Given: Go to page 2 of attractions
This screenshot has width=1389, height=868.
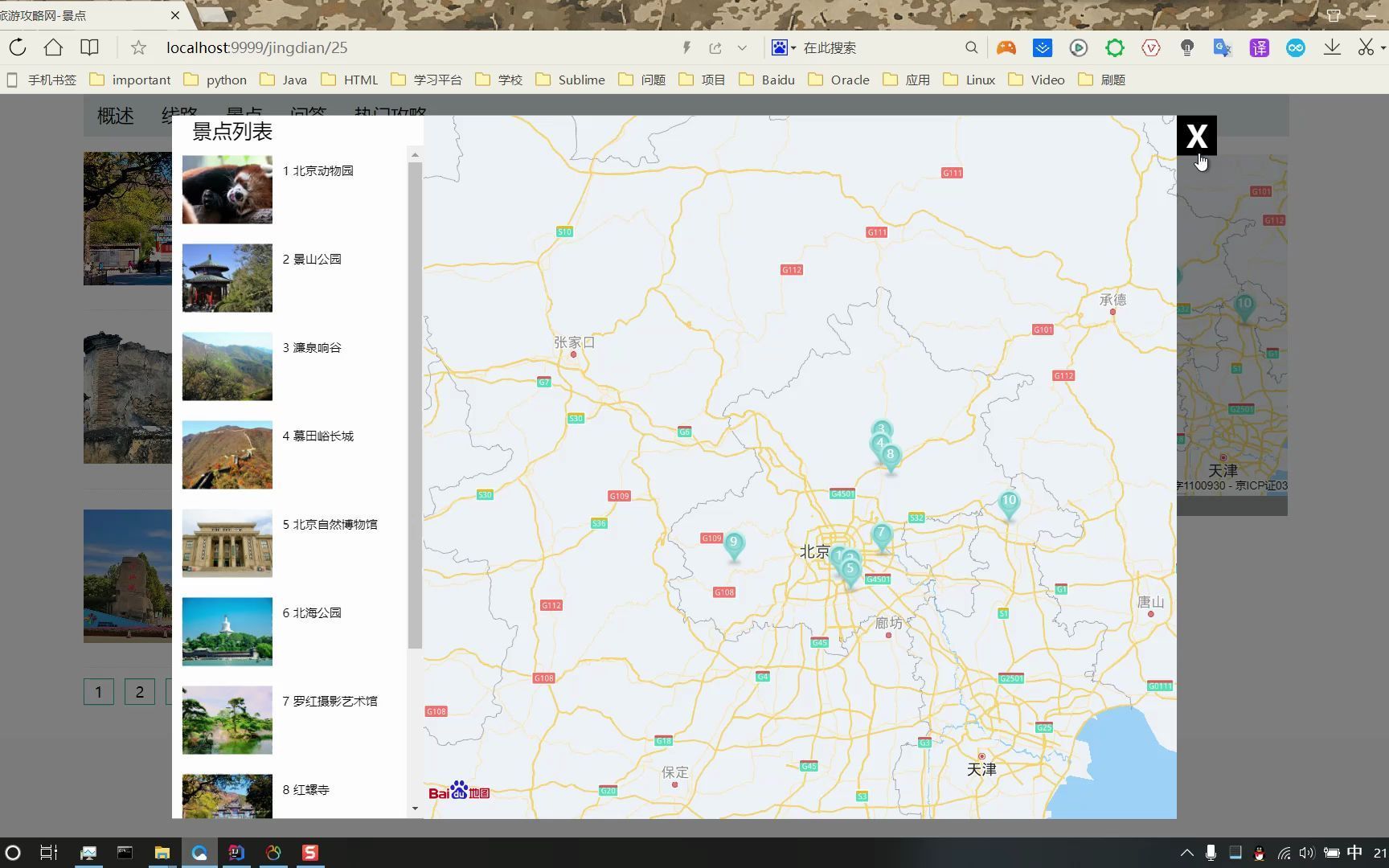Looking at the screenshot, I should (139, 692).
